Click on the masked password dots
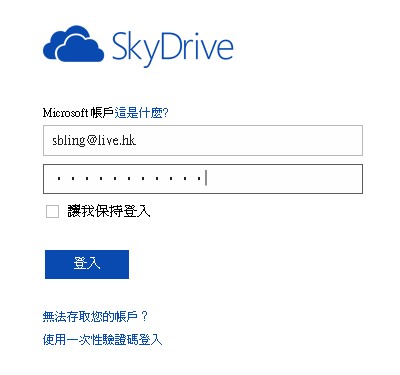This screenshot has width=400, height=375. tap(129, 179)
